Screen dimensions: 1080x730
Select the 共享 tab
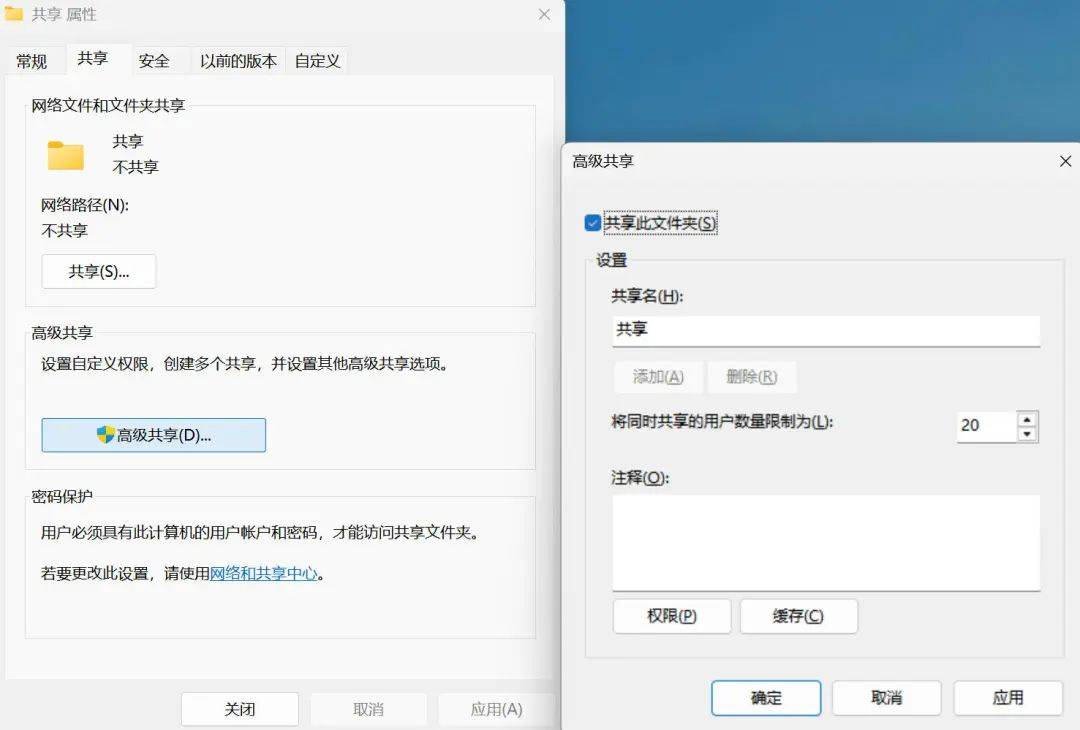click(x=93, y=59)
